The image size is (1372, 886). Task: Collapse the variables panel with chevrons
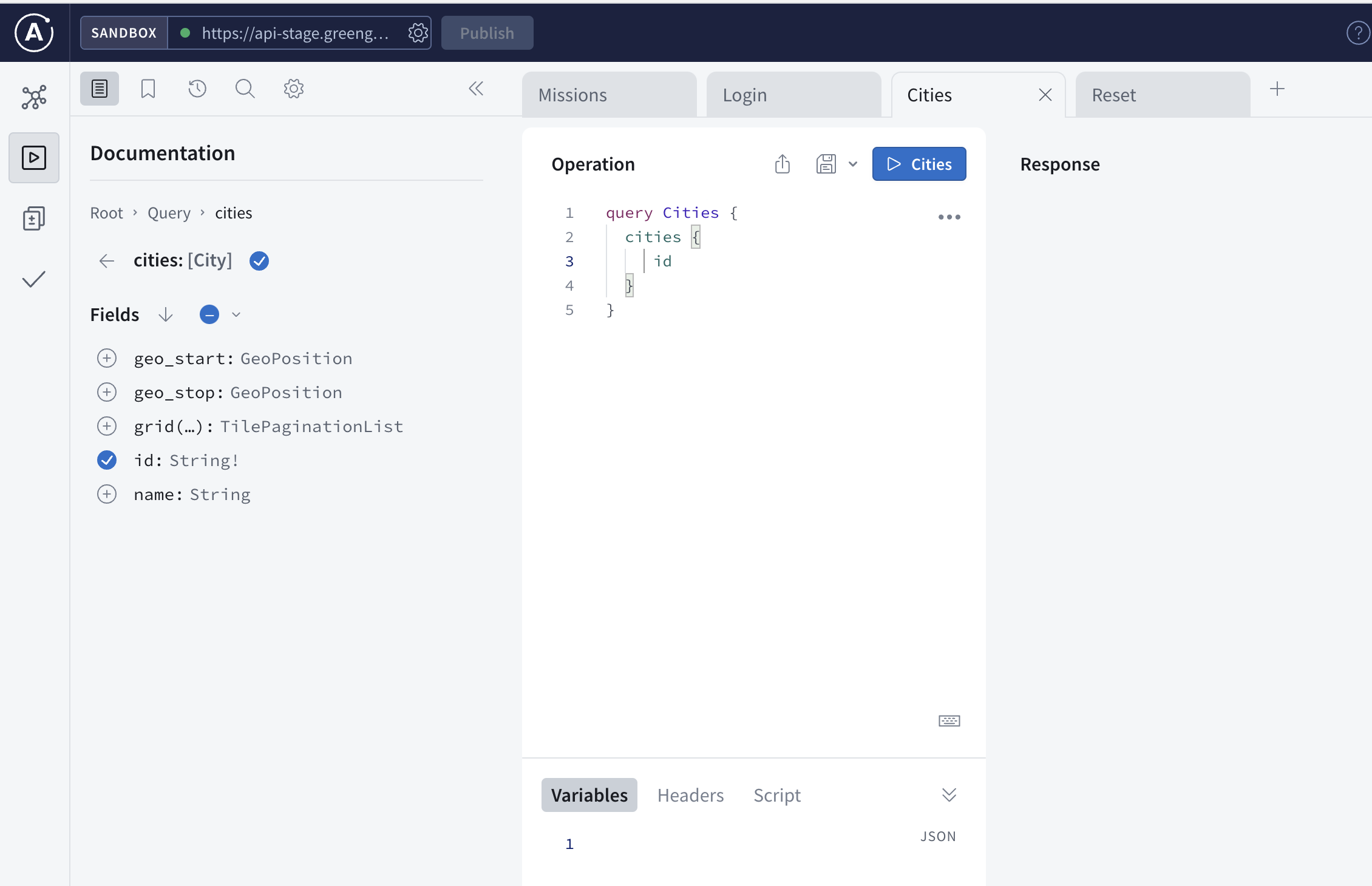coord(949,794)
